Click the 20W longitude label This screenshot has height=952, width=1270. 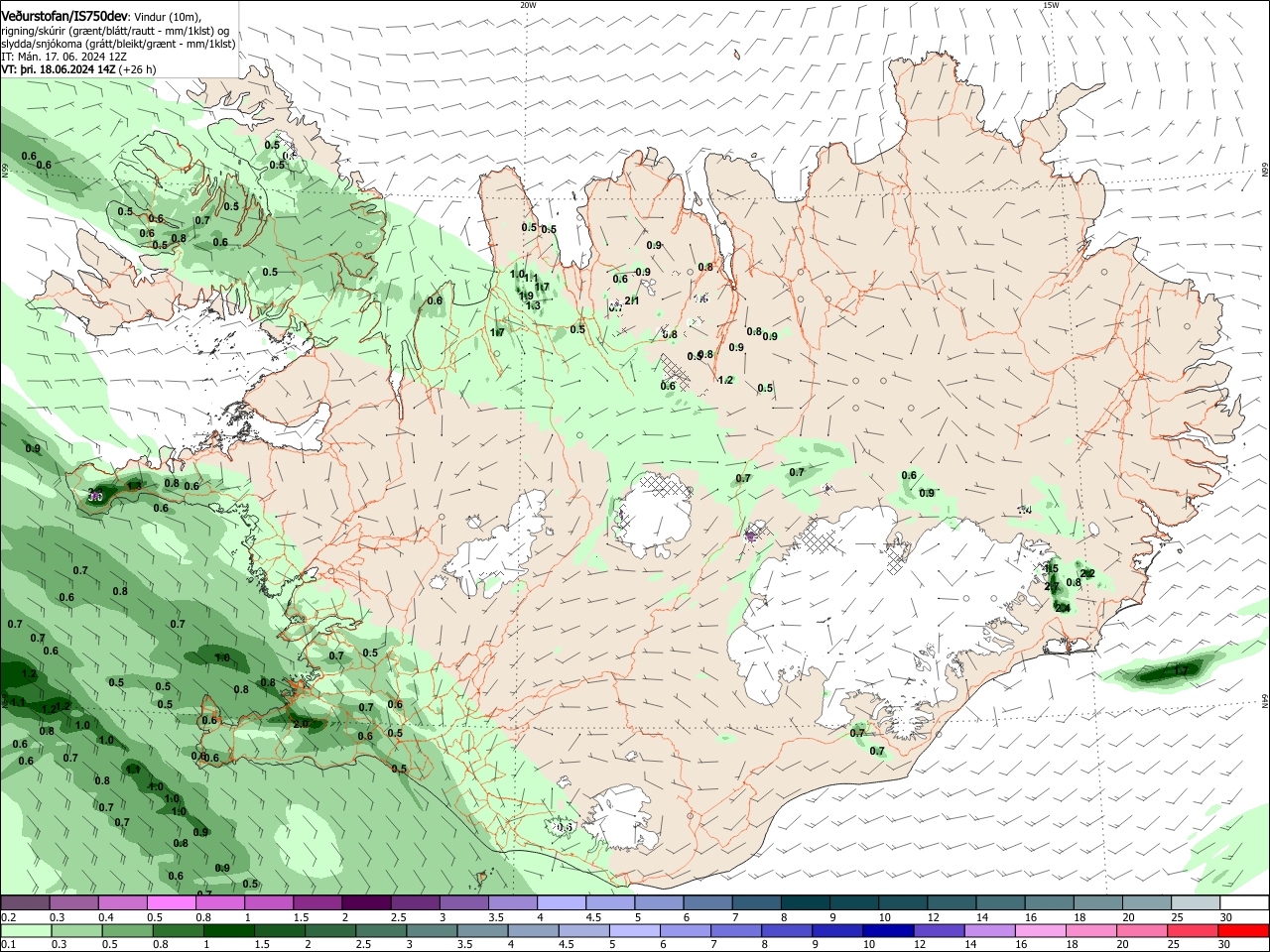528,5
